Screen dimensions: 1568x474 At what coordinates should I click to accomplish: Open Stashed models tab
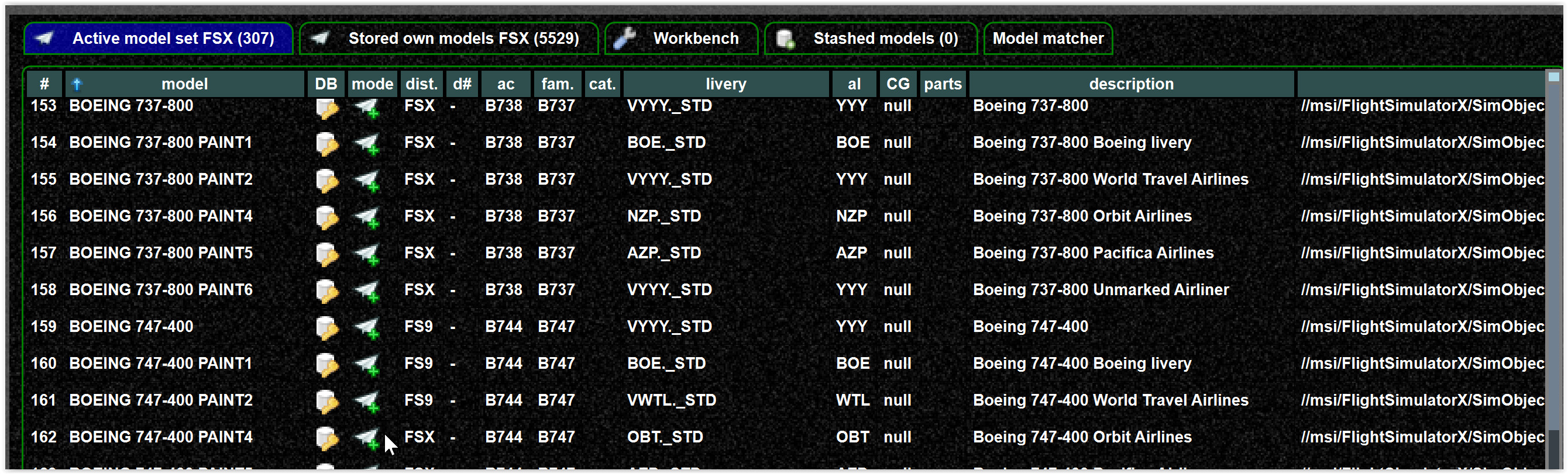point(871,39)
